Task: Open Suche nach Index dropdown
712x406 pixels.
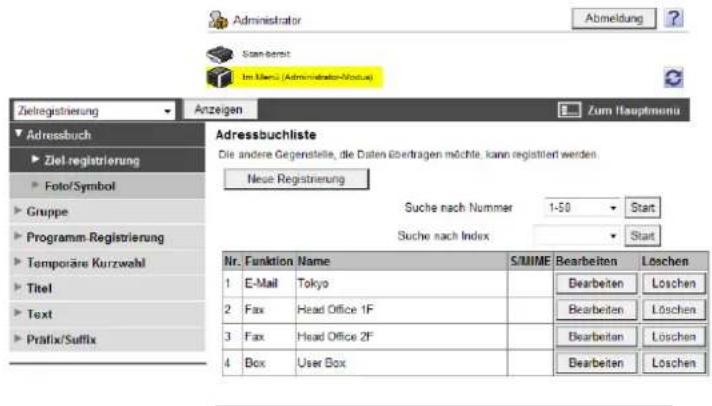Action: pos(577,236)
